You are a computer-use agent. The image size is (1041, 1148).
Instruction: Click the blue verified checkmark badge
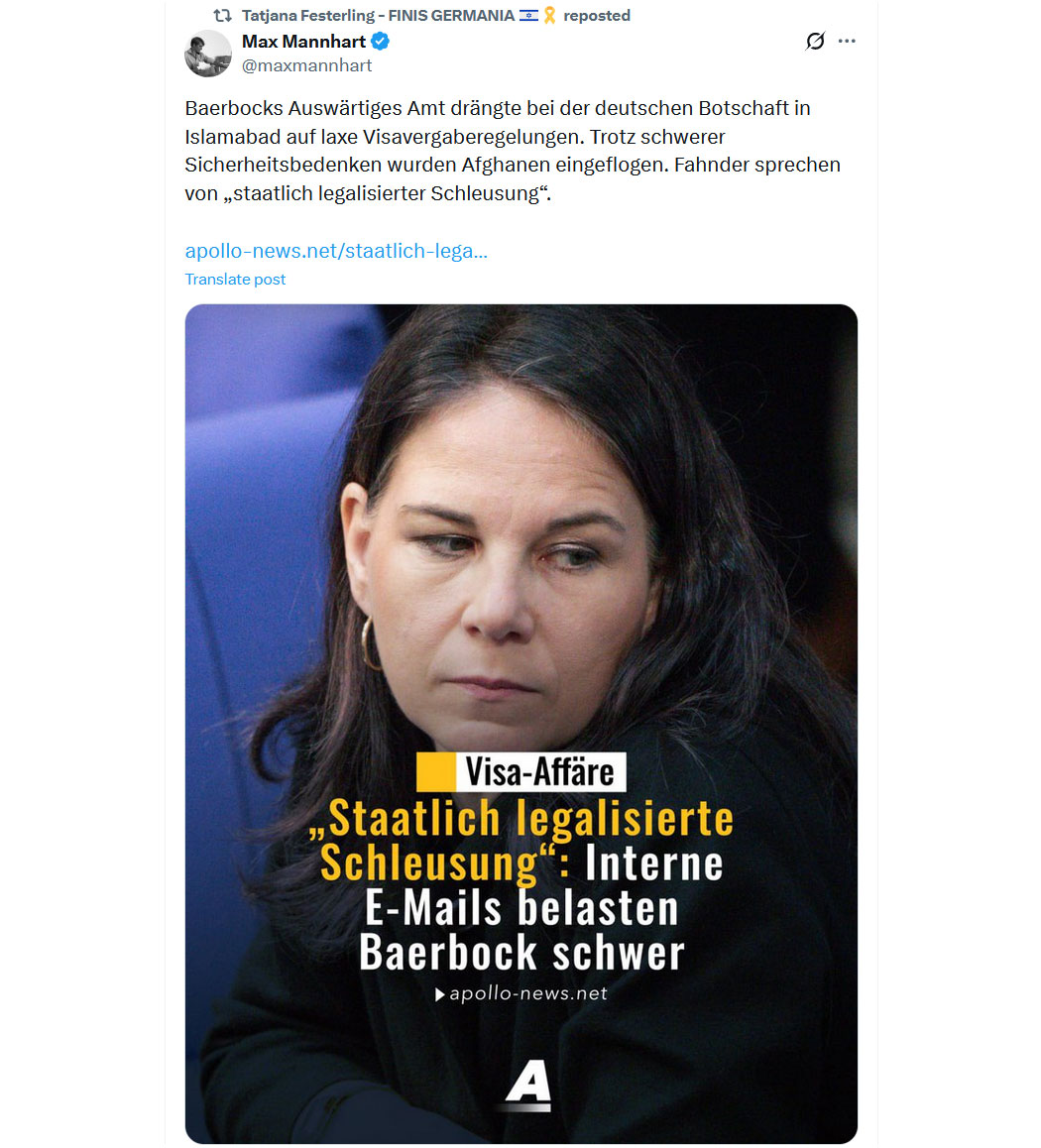pos(380,42)
